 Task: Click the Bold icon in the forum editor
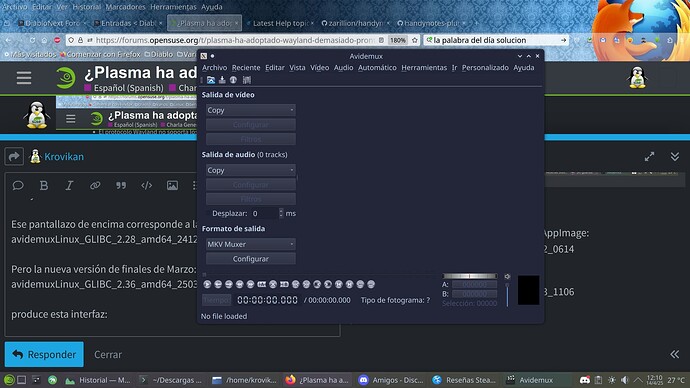[x=44, y=185]
